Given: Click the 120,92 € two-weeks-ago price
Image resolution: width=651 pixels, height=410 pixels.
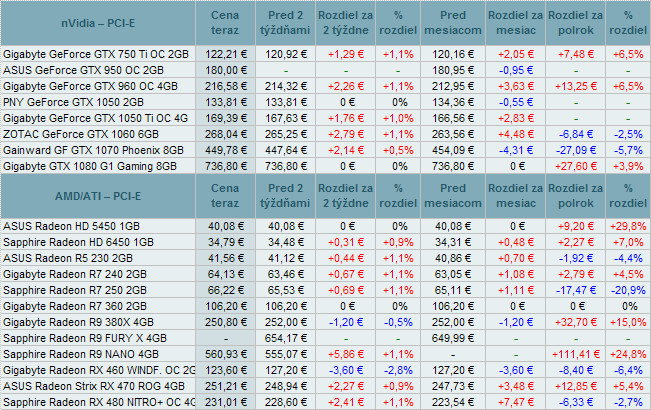Looking at the screenshot, I should [x=286, y=54].
